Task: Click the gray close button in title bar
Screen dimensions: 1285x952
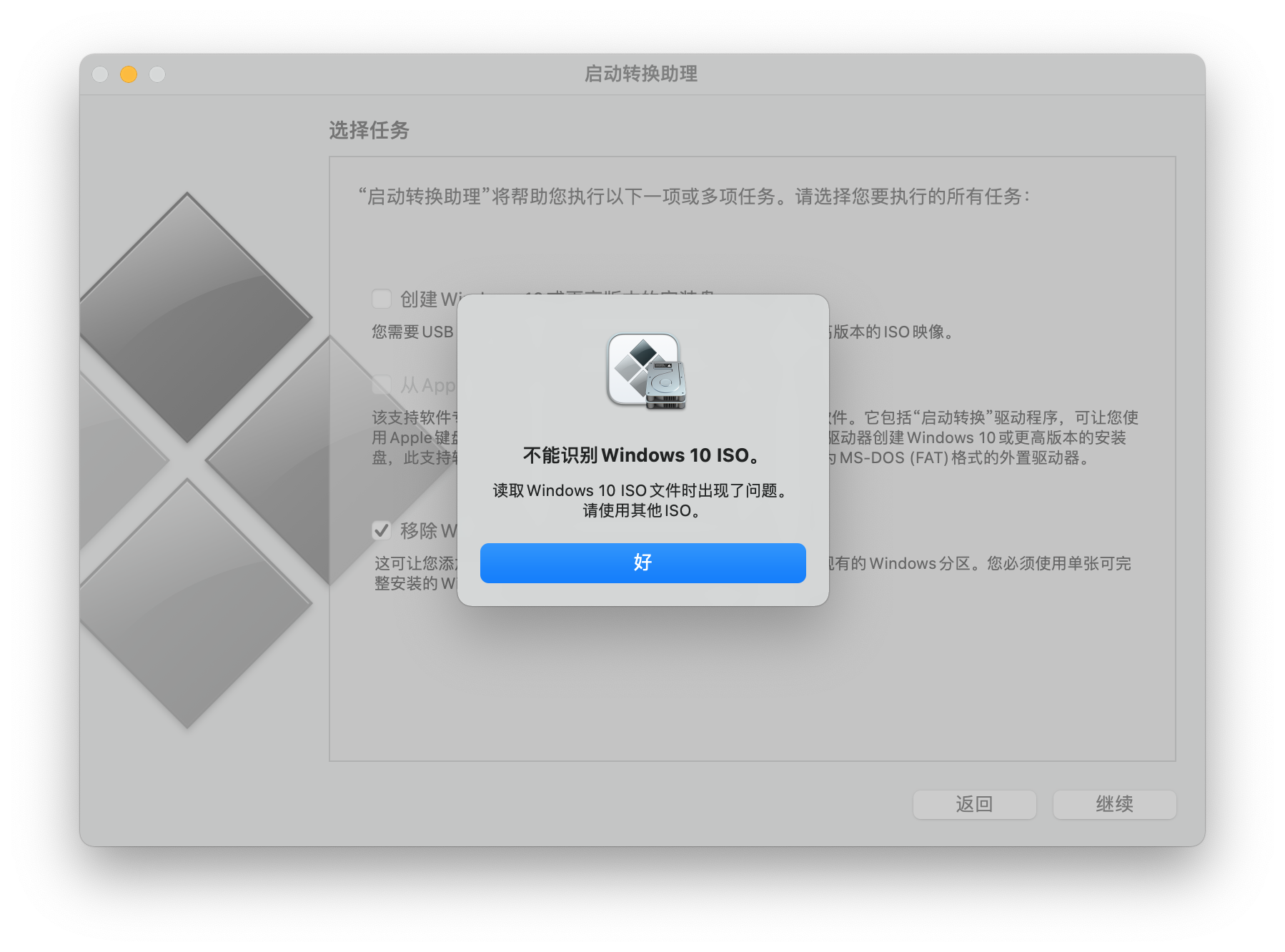Action: click(x=100, y=74)
